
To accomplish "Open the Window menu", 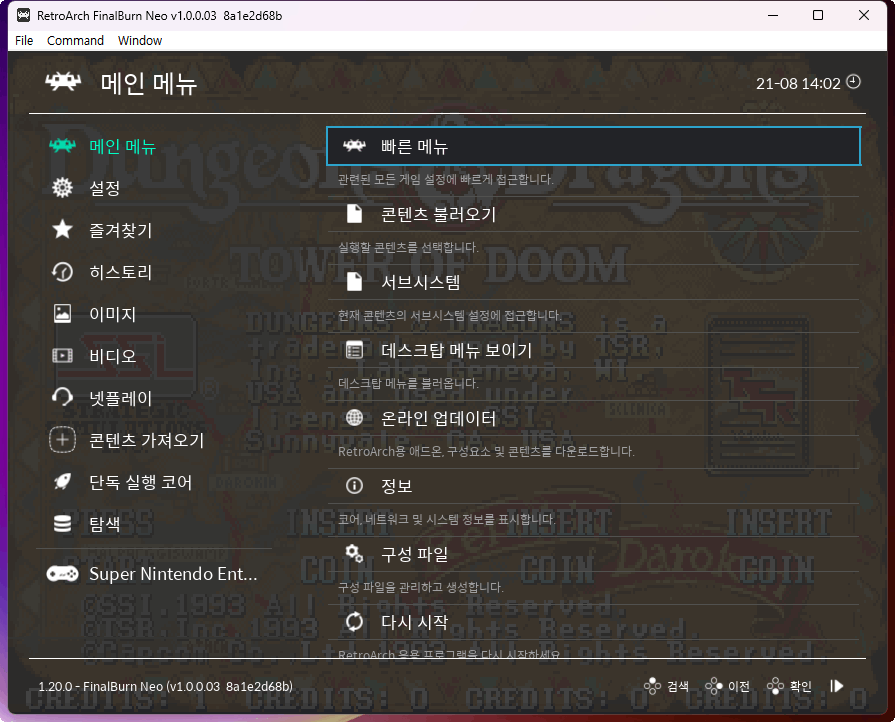I will click(140, 41).
